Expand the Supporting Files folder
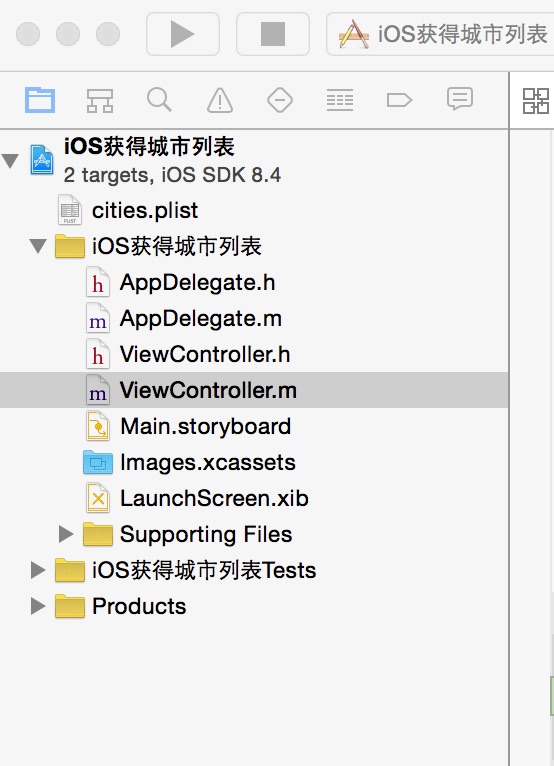554x766 pixels. click(x=65, y=534)
